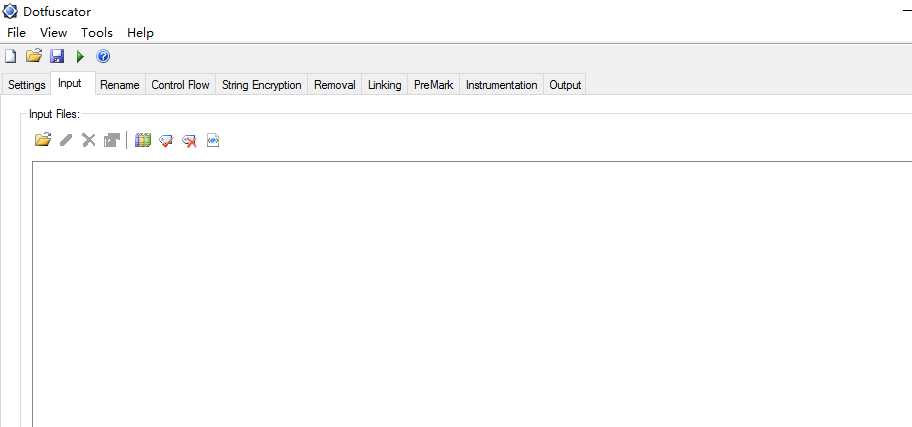The width and height of the screenshot is (912, 427).
Task: Open help with blue question mark icon
Action: (103, 56)
